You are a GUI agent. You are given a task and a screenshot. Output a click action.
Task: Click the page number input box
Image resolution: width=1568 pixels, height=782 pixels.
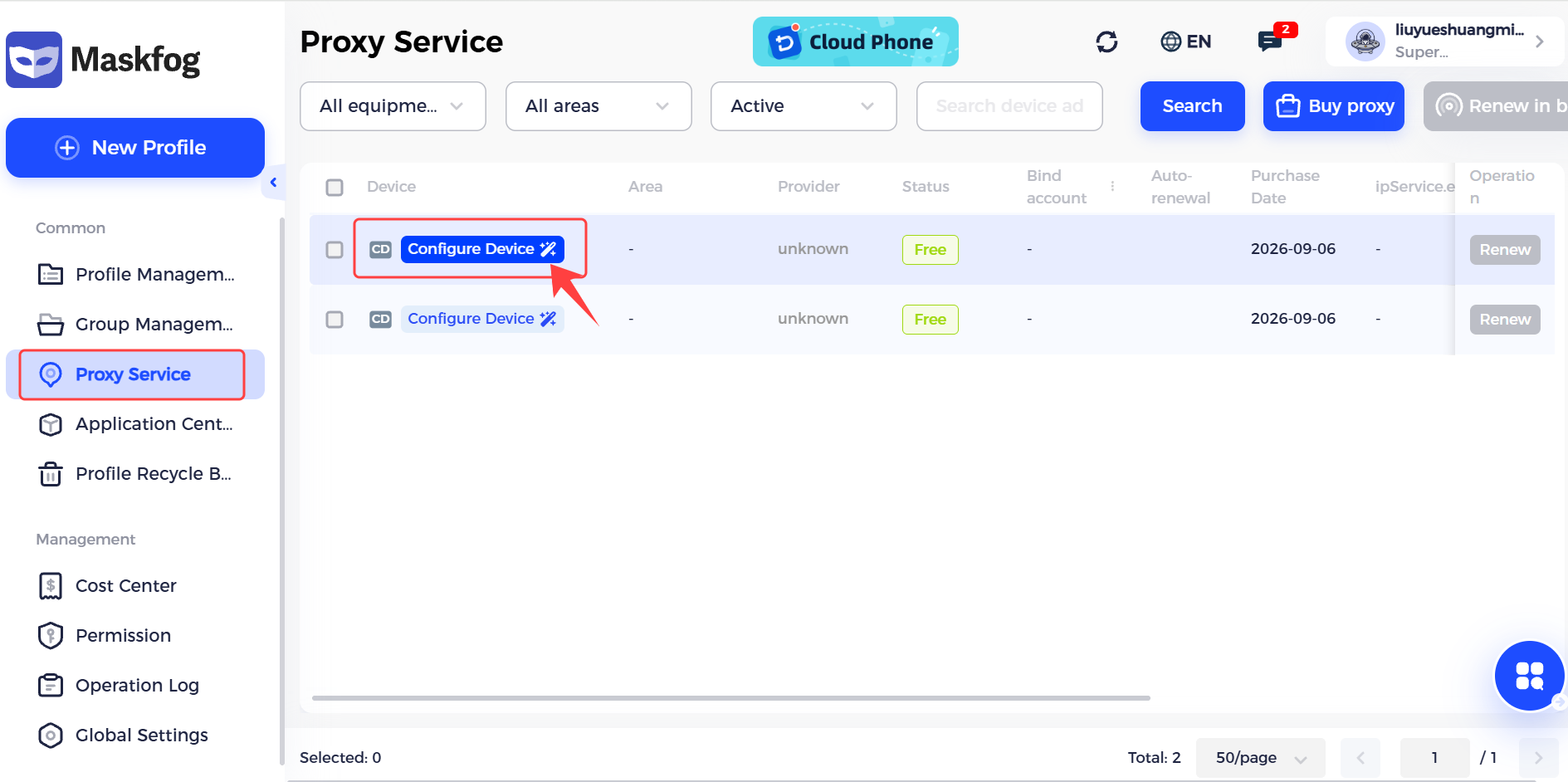click(1434, 758)
